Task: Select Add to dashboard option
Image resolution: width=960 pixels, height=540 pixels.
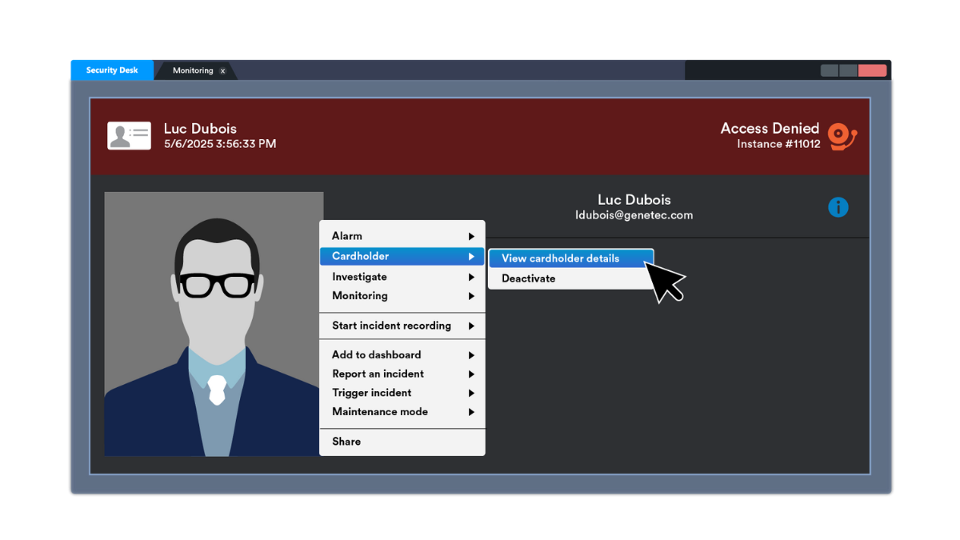Action: coord(376,355)
